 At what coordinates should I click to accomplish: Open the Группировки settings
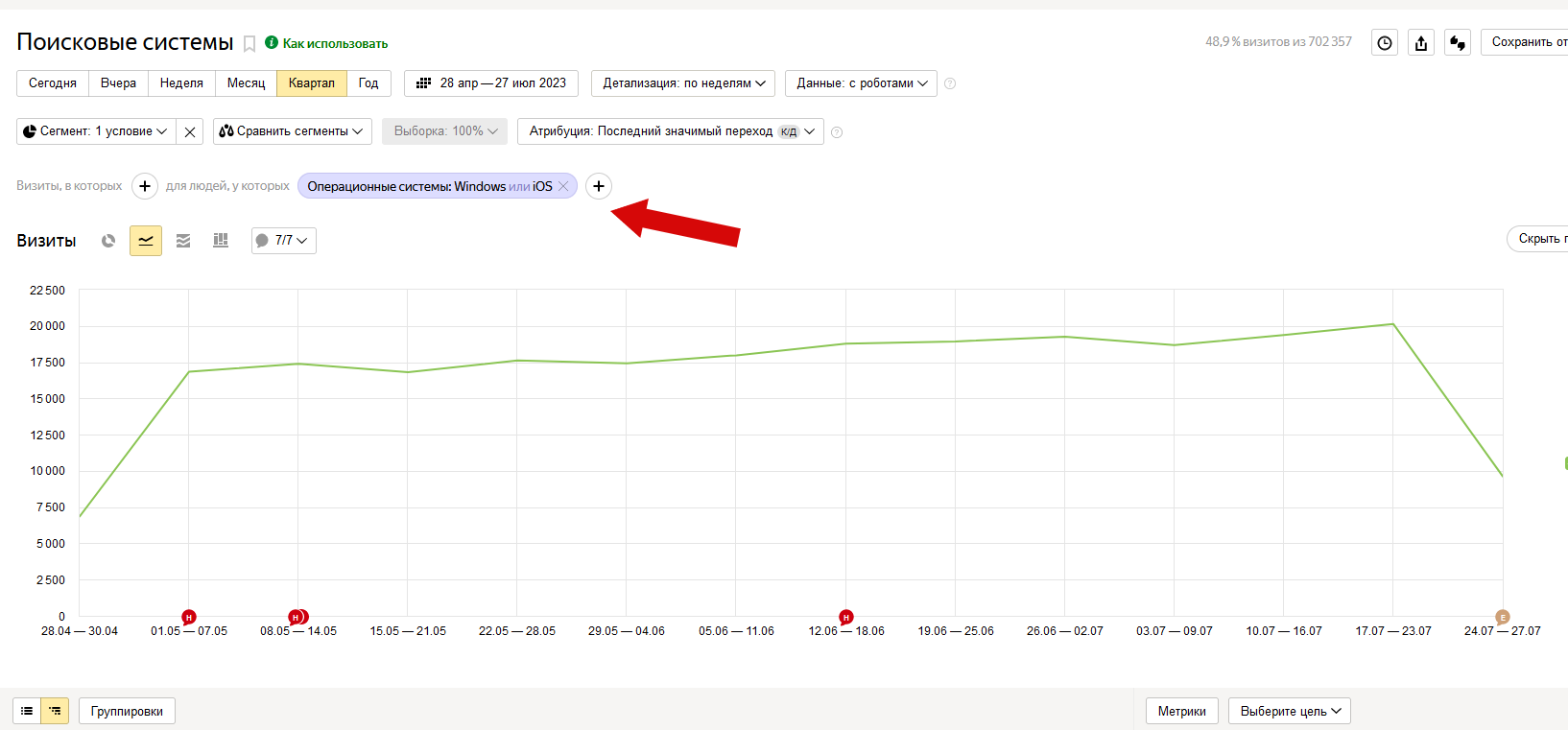coord(127,711)
